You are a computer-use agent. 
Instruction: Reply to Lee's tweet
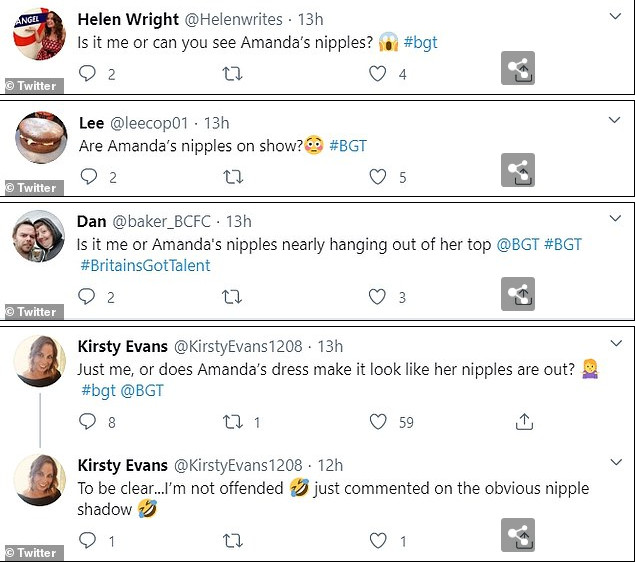(x=88, y=176)
